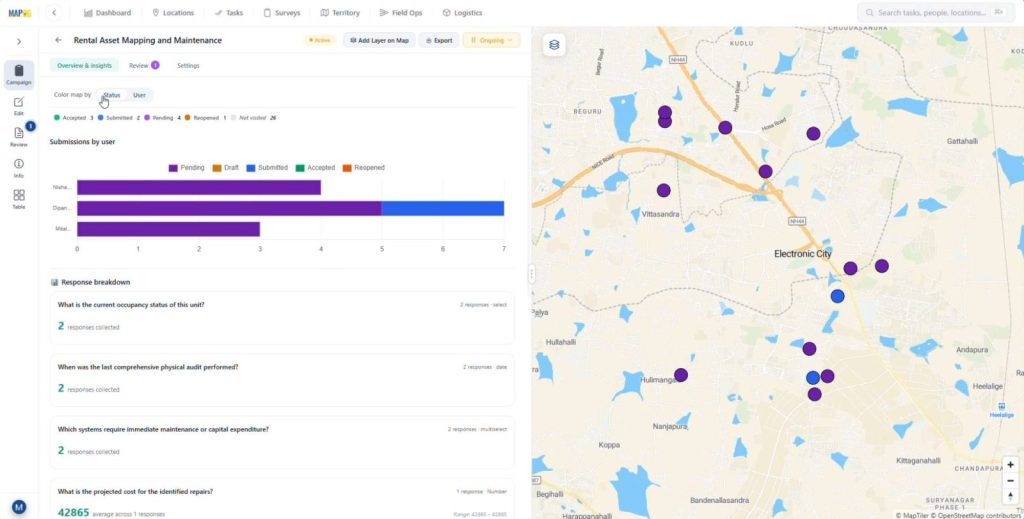The image size is (1024, 519).
Task: Reset map bearing with compass button
Action: click(x=1010, y=496)
